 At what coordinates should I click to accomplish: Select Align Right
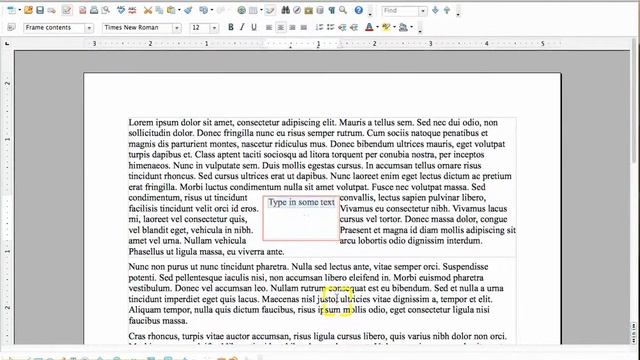point(292,27)
